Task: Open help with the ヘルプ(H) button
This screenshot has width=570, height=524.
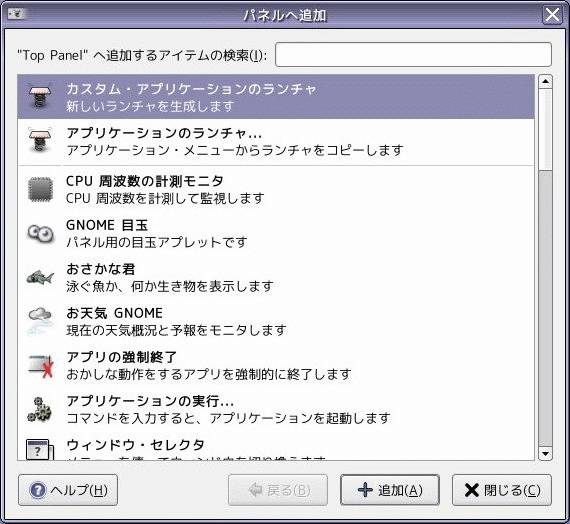Action: [68, 490]
